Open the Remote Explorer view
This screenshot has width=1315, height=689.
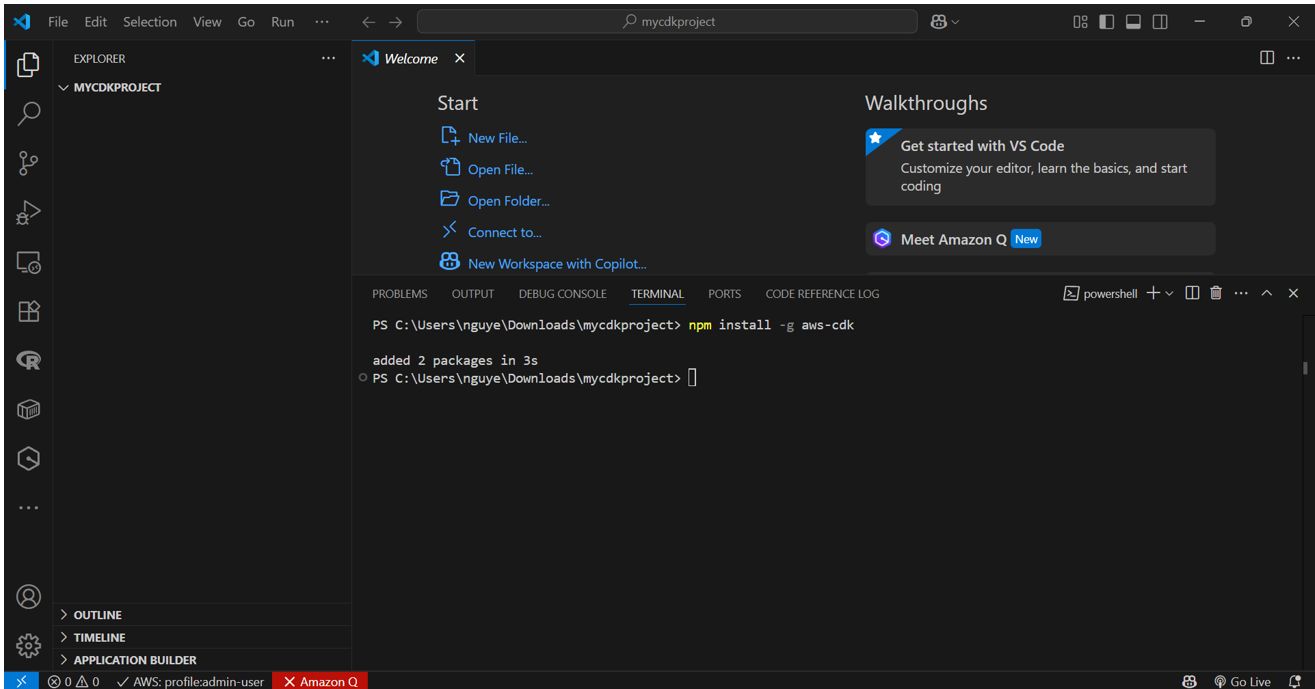(x=28, y=261)
